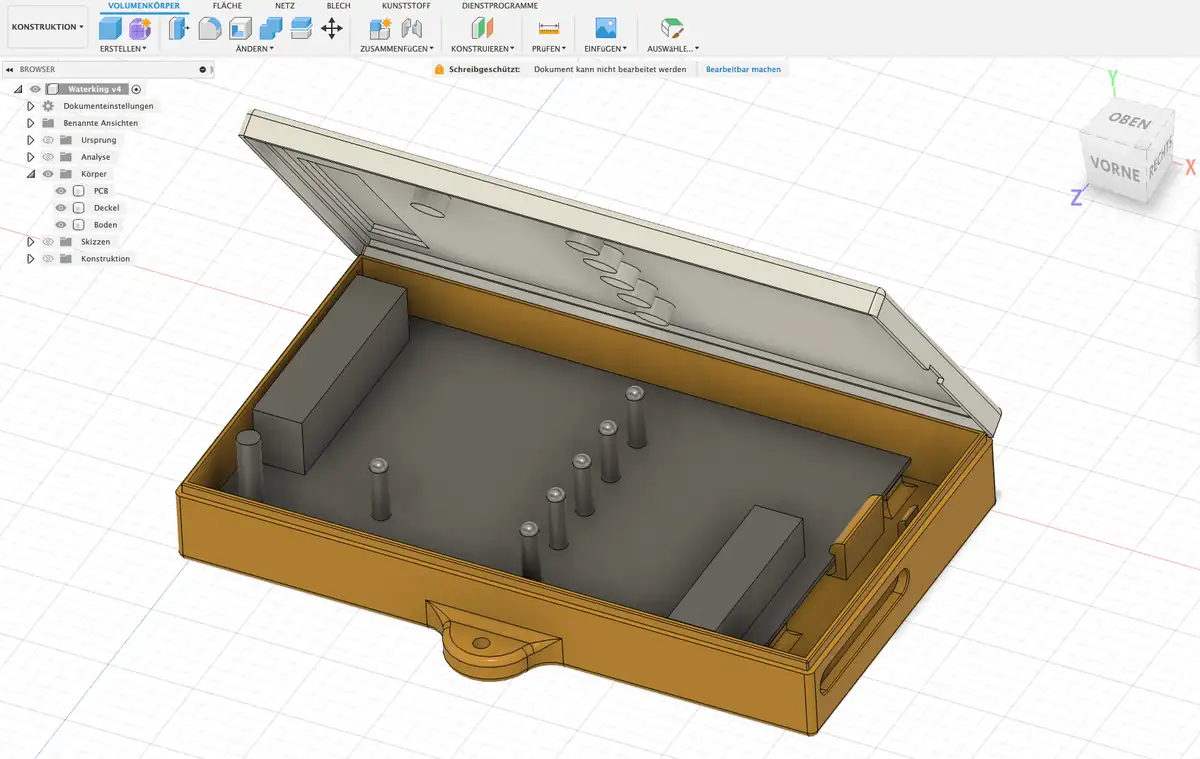This screenshot has width=1200, height=759.
Task: Choose the Press Pull tool icon
Action: tap(179, 29)
